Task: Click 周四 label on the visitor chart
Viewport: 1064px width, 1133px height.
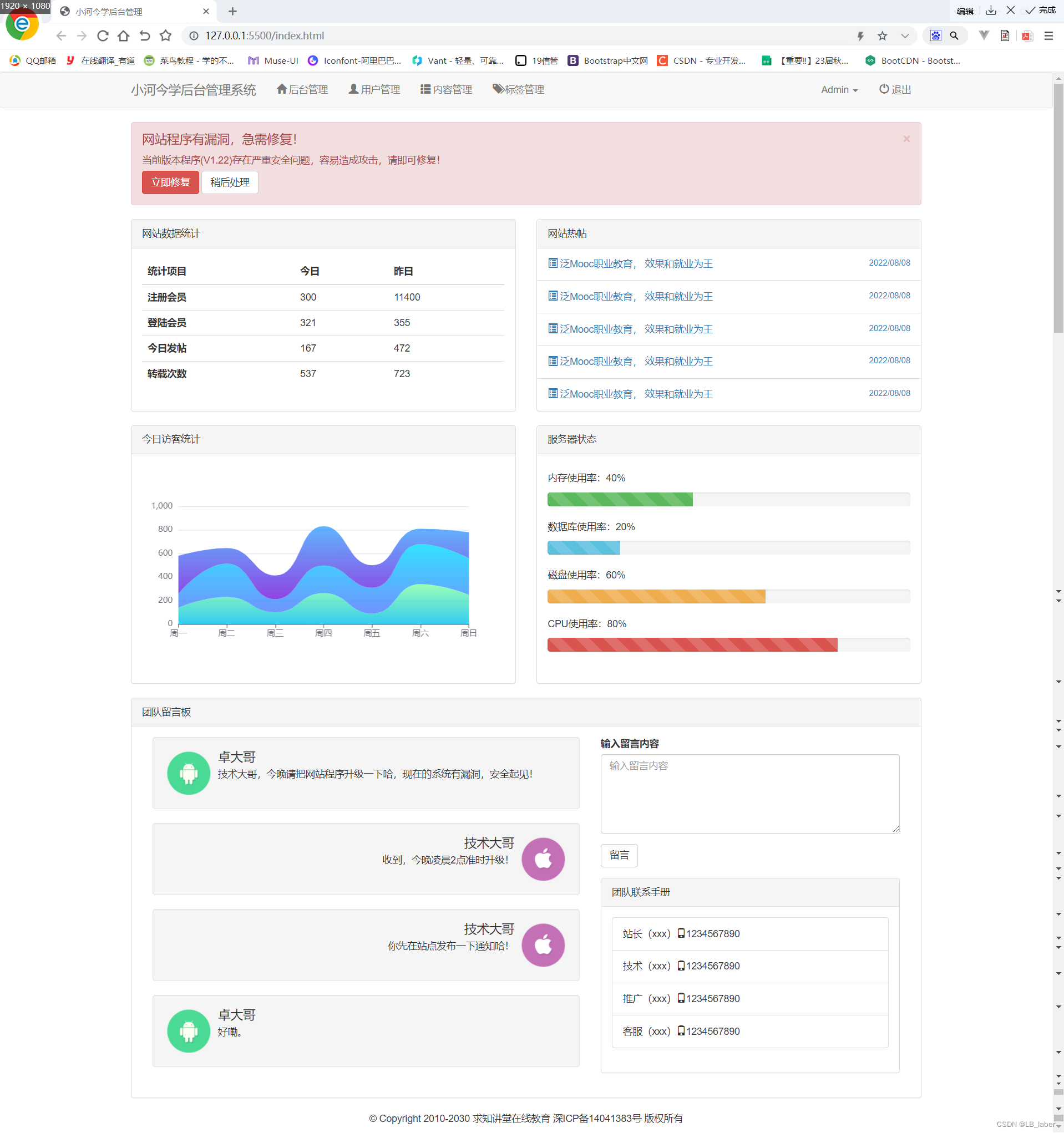Action: (x=323, y=633)
